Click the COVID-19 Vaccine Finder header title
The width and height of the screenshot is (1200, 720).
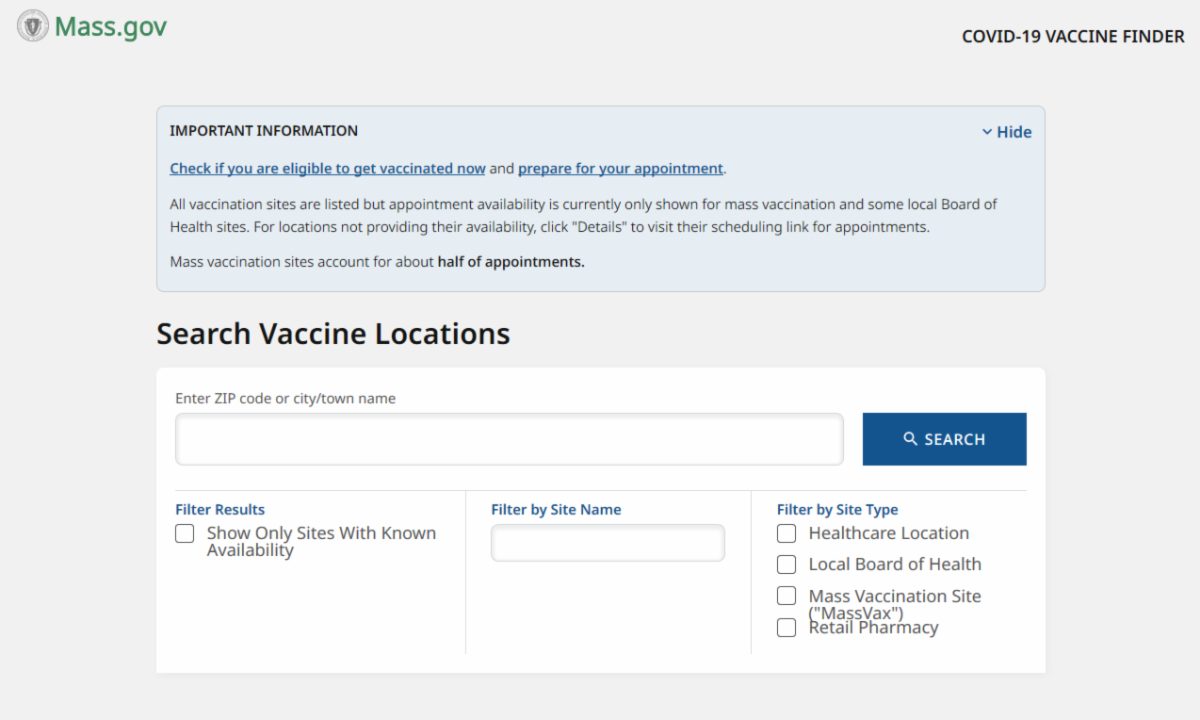[1072, 37]
